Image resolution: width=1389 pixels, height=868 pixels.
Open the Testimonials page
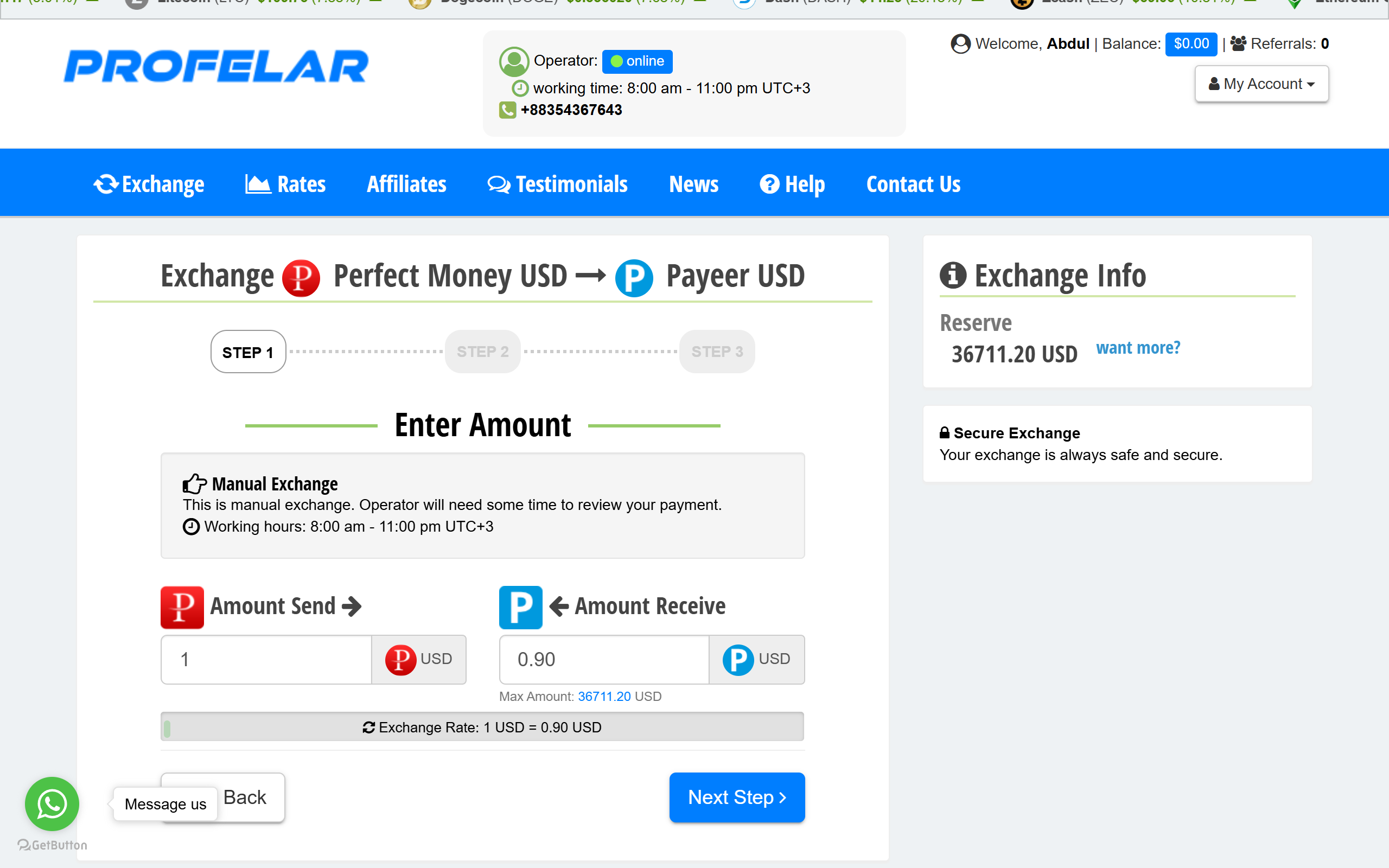point(557,184)
